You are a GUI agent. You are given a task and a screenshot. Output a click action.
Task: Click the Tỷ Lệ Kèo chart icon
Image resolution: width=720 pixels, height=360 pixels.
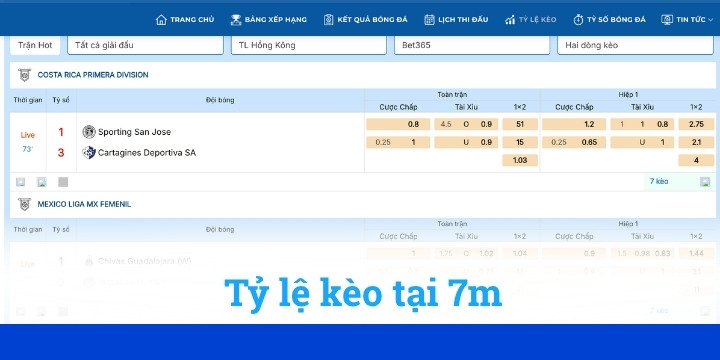click(510, 20)
